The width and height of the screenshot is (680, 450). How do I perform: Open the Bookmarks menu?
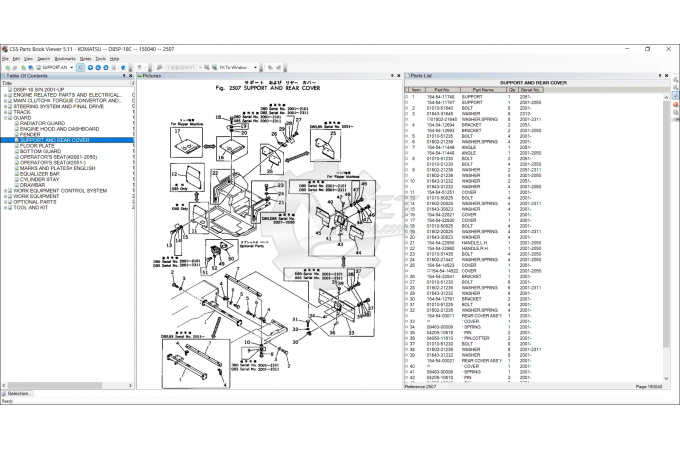[65, 59]
